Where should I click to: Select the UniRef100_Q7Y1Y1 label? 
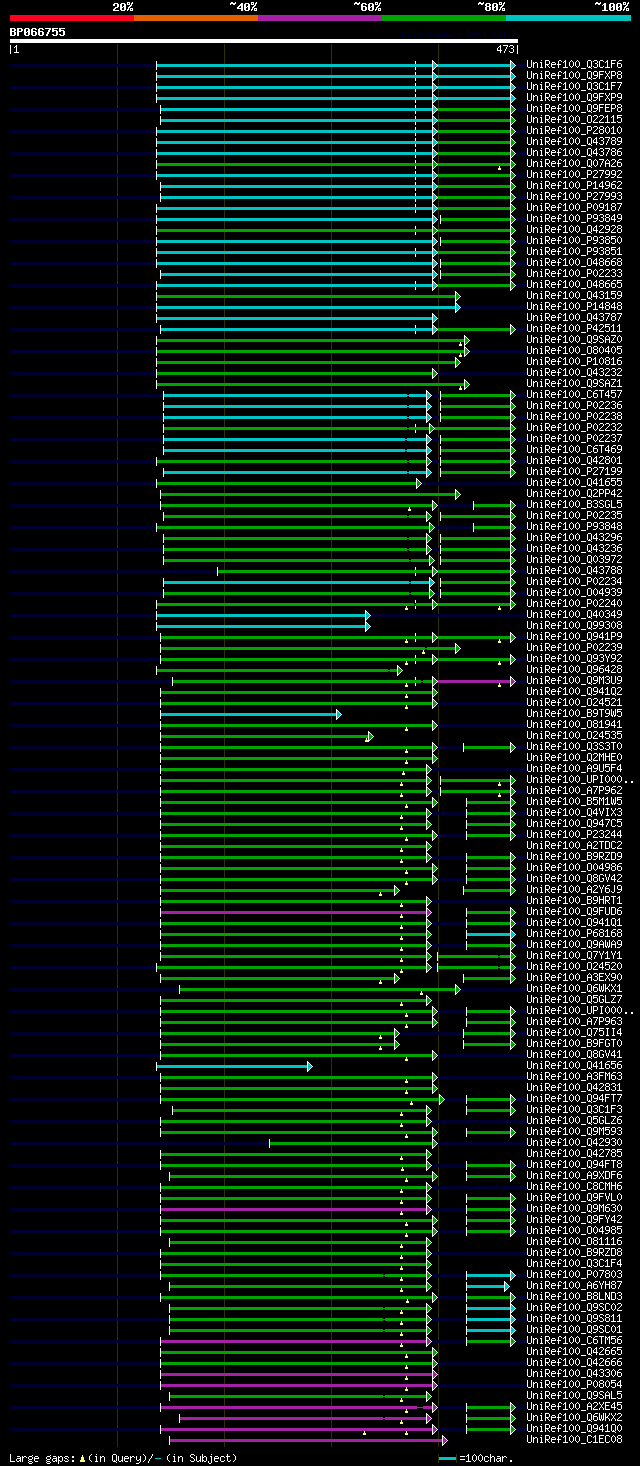pos(574,955)
